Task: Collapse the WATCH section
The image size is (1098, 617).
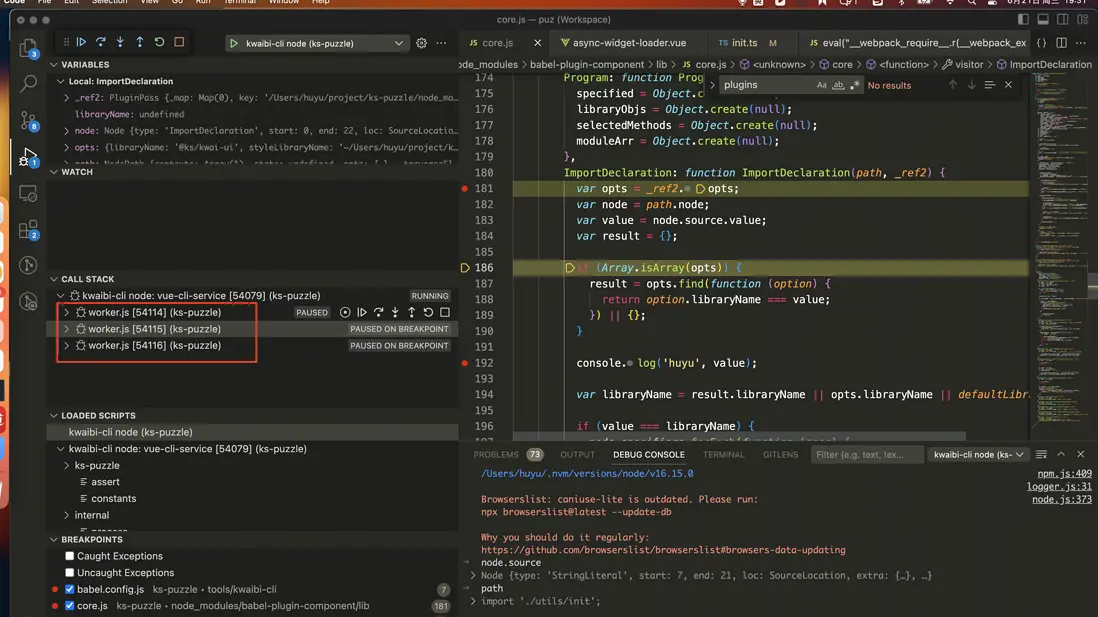Action: (x=54, y=172)
